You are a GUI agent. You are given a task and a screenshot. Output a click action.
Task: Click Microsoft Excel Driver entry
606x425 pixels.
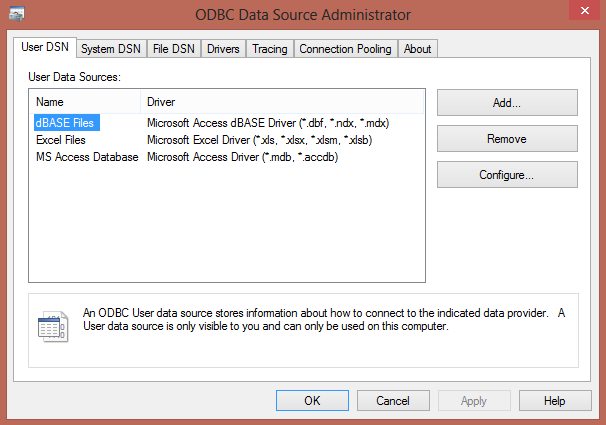pyautogui.click(x=259, y=140)
